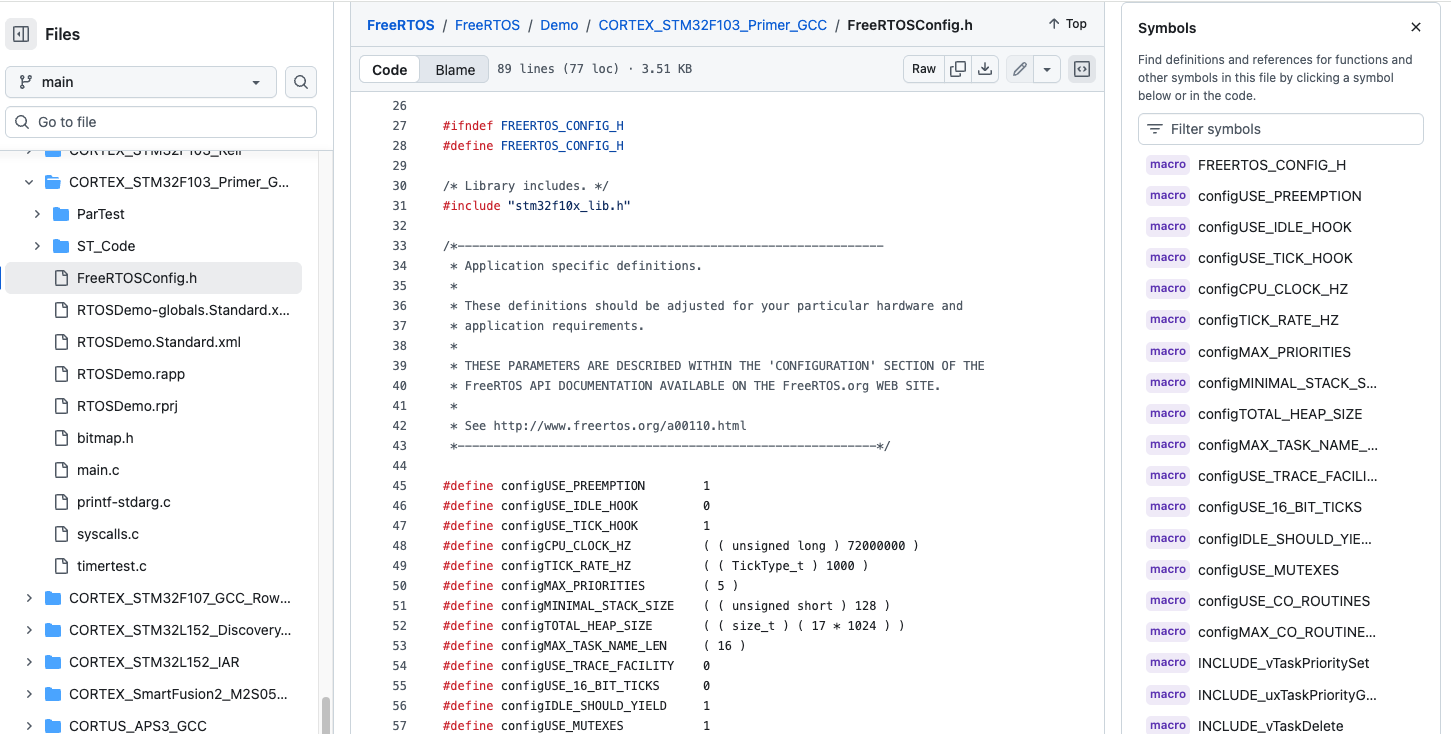Open the file search magnifier button
Screen dimensions: 1451x734
(x=301, y=82)
